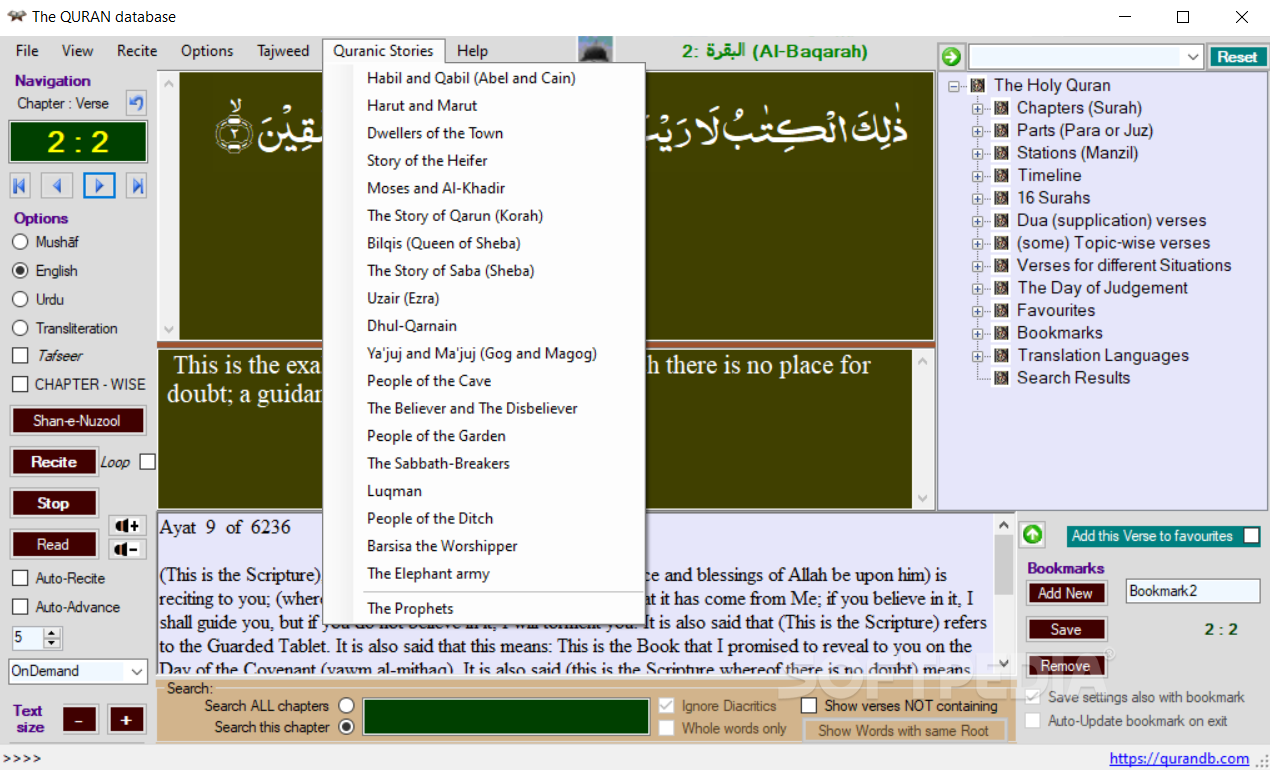Click 16 Surahs book icon
This screenshot has width=1270, height=770.
click(1001, 198)
